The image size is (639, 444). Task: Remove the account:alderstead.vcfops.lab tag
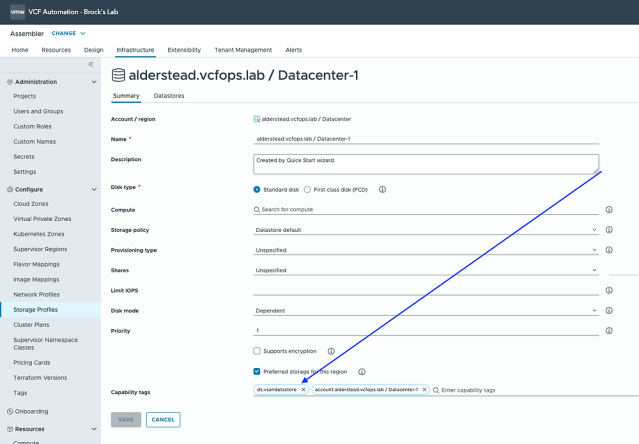(x=424, y=389)
